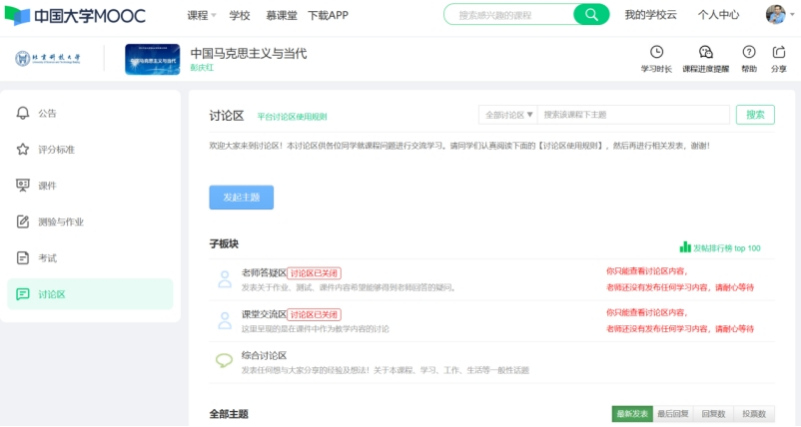Select 公告 in the sidebar
The image size is (801, 427).
(x=48, y=113)
